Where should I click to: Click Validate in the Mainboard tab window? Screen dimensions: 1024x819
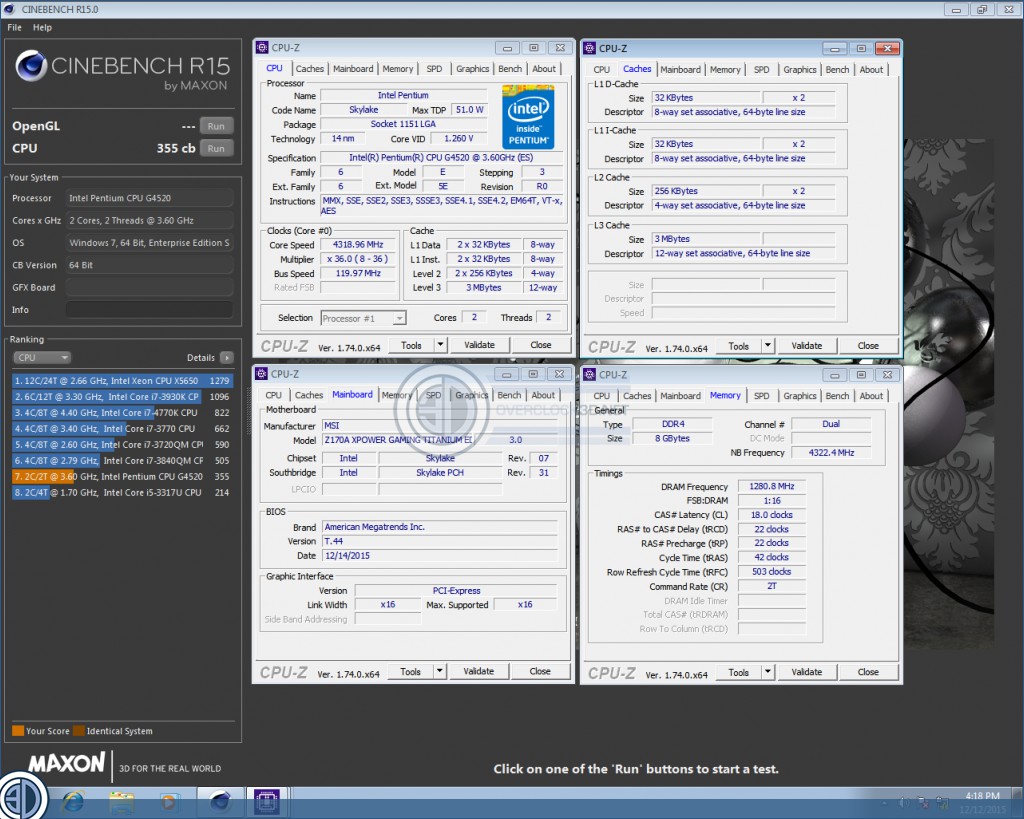click(479, 671)
